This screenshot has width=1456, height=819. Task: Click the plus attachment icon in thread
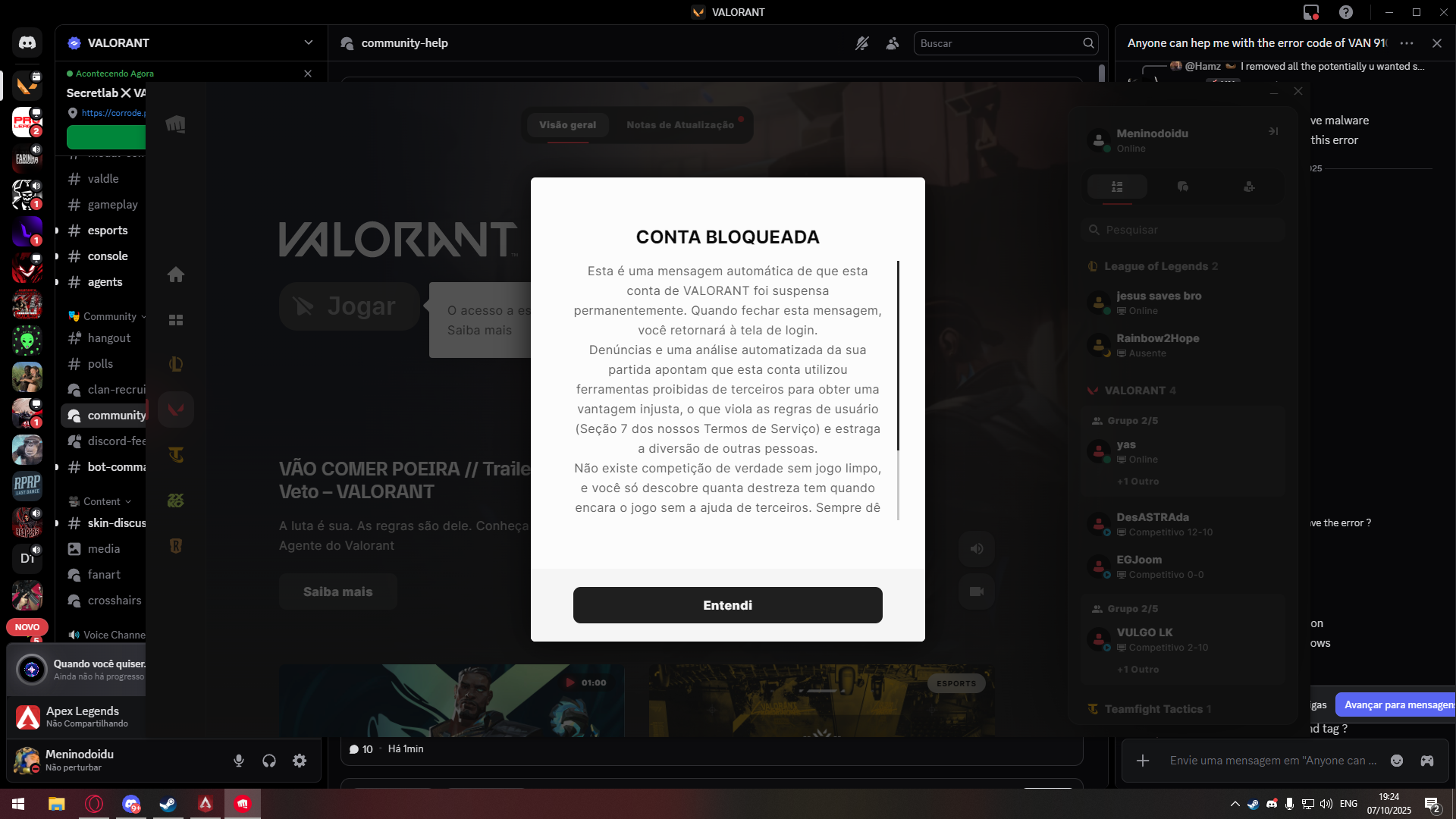pos(1143,761)
